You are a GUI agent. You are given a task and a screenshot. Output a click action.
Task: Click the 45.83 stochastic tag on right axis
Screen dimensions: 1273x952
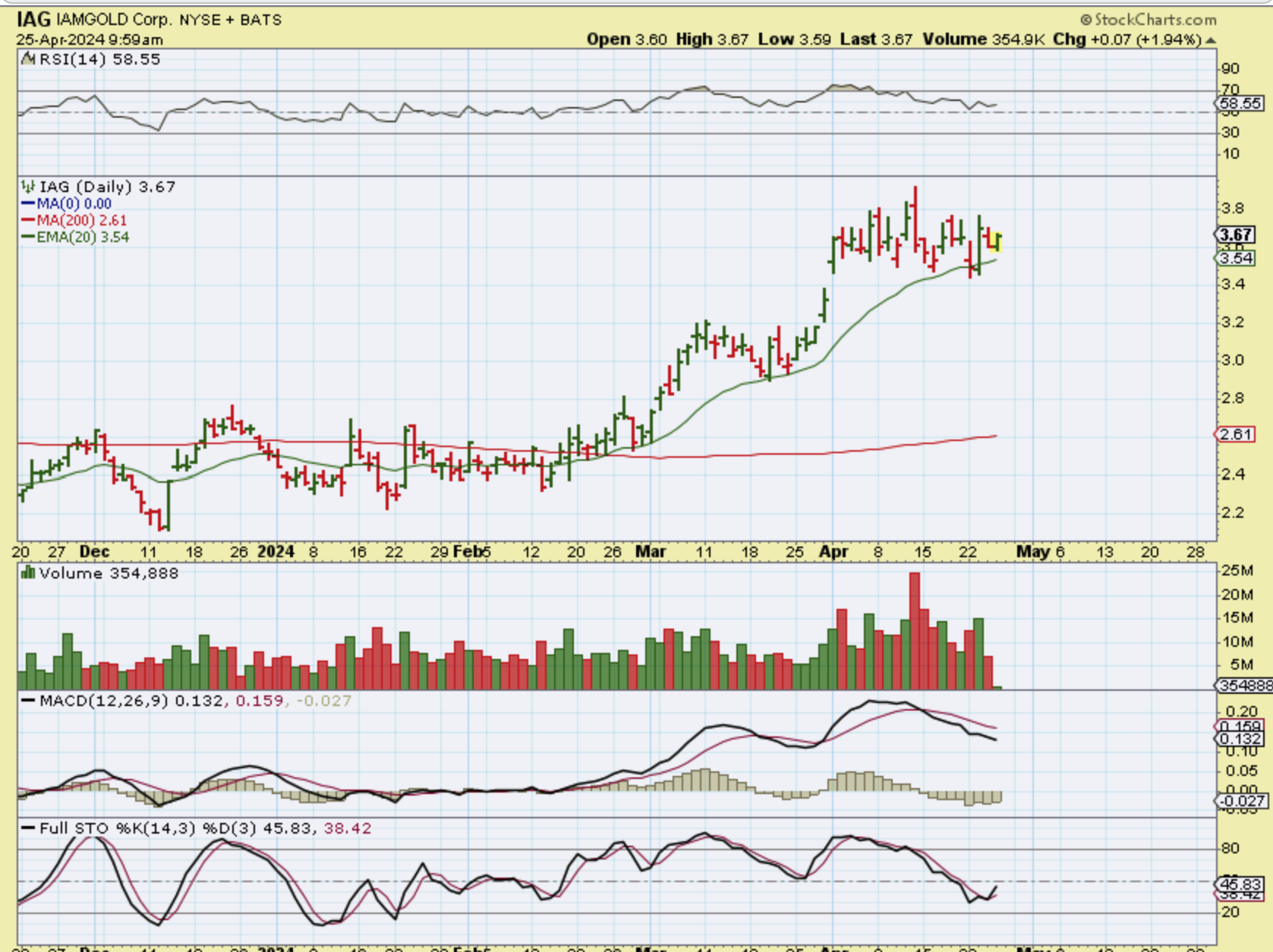click(1241, 884)
